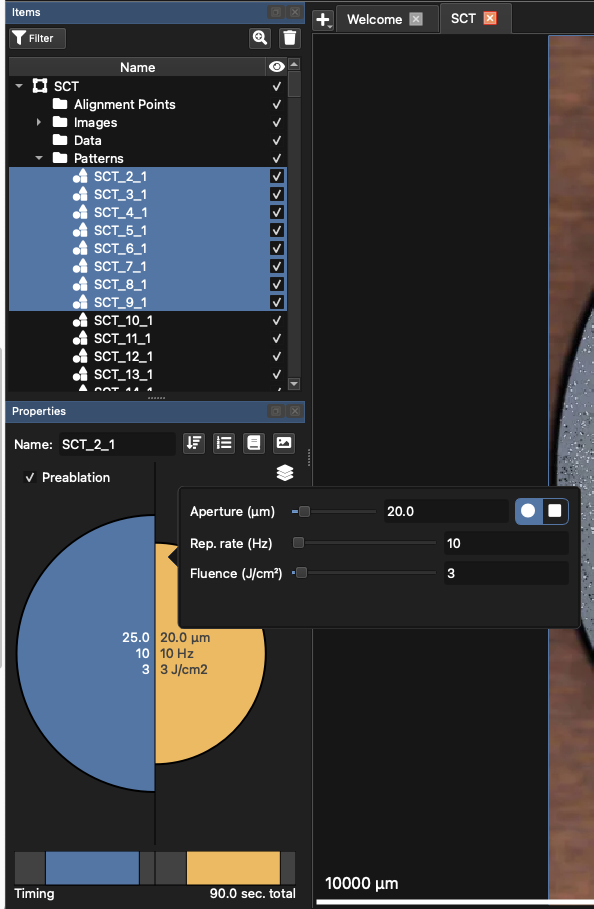Click the orange timing bar segment

click(233, 868)
